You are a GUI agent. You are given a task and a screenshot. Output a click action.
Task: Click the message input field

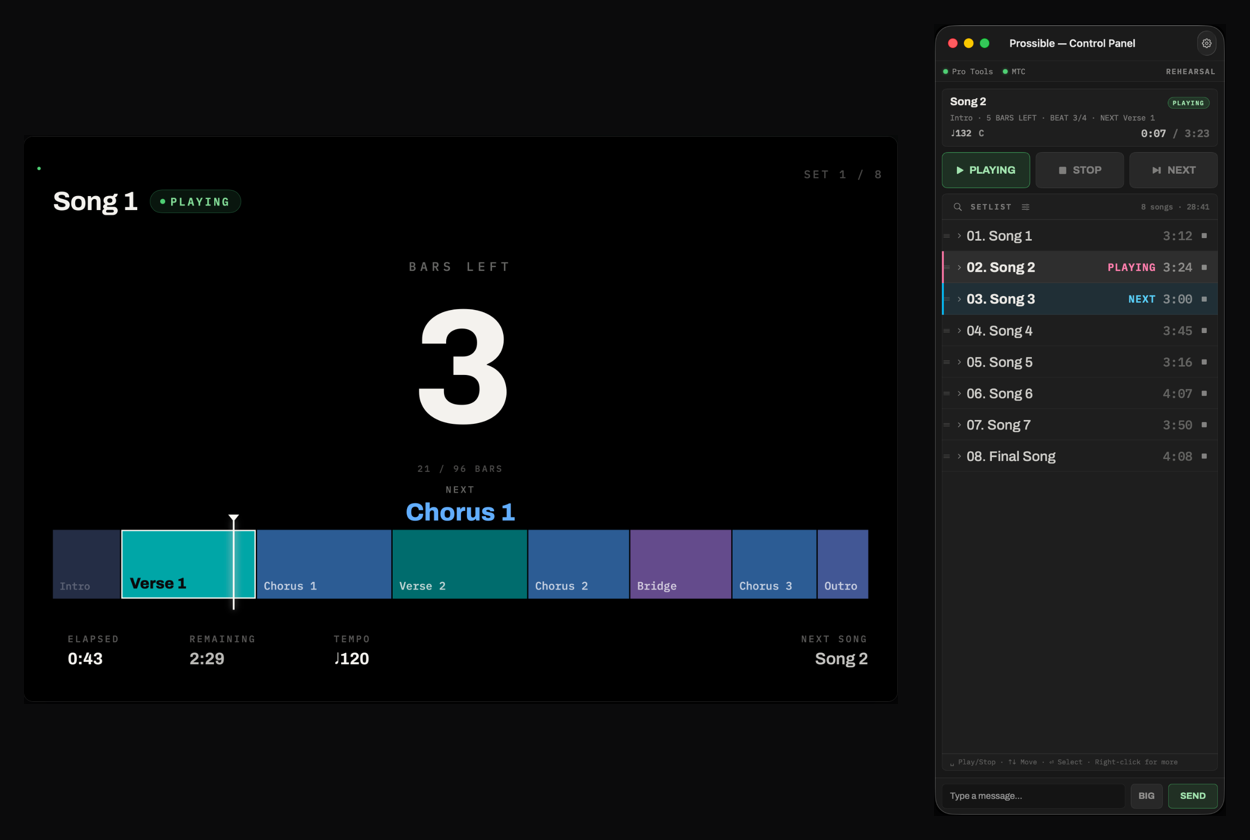click(x=1033, y=796)
